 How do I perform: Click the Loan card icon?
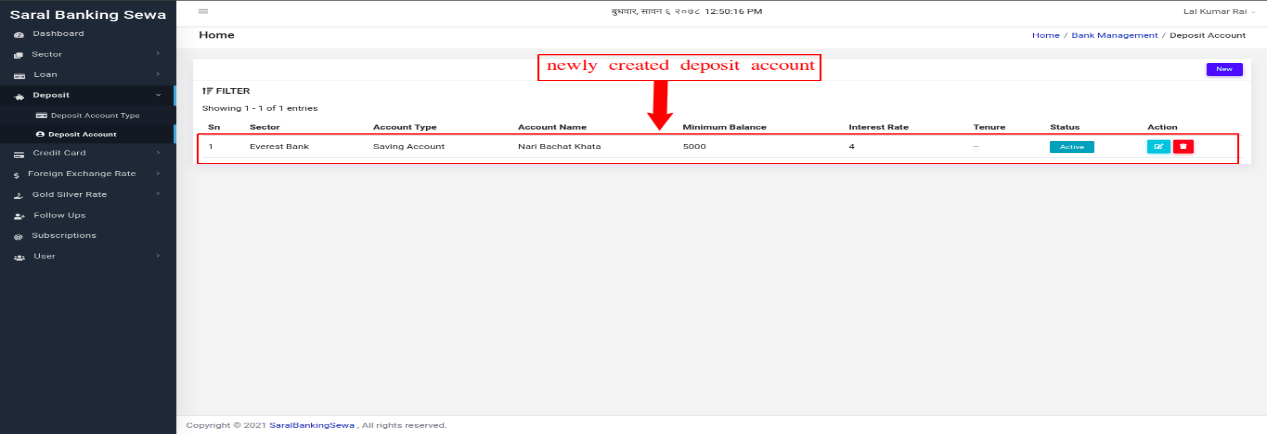click(19, 75)
